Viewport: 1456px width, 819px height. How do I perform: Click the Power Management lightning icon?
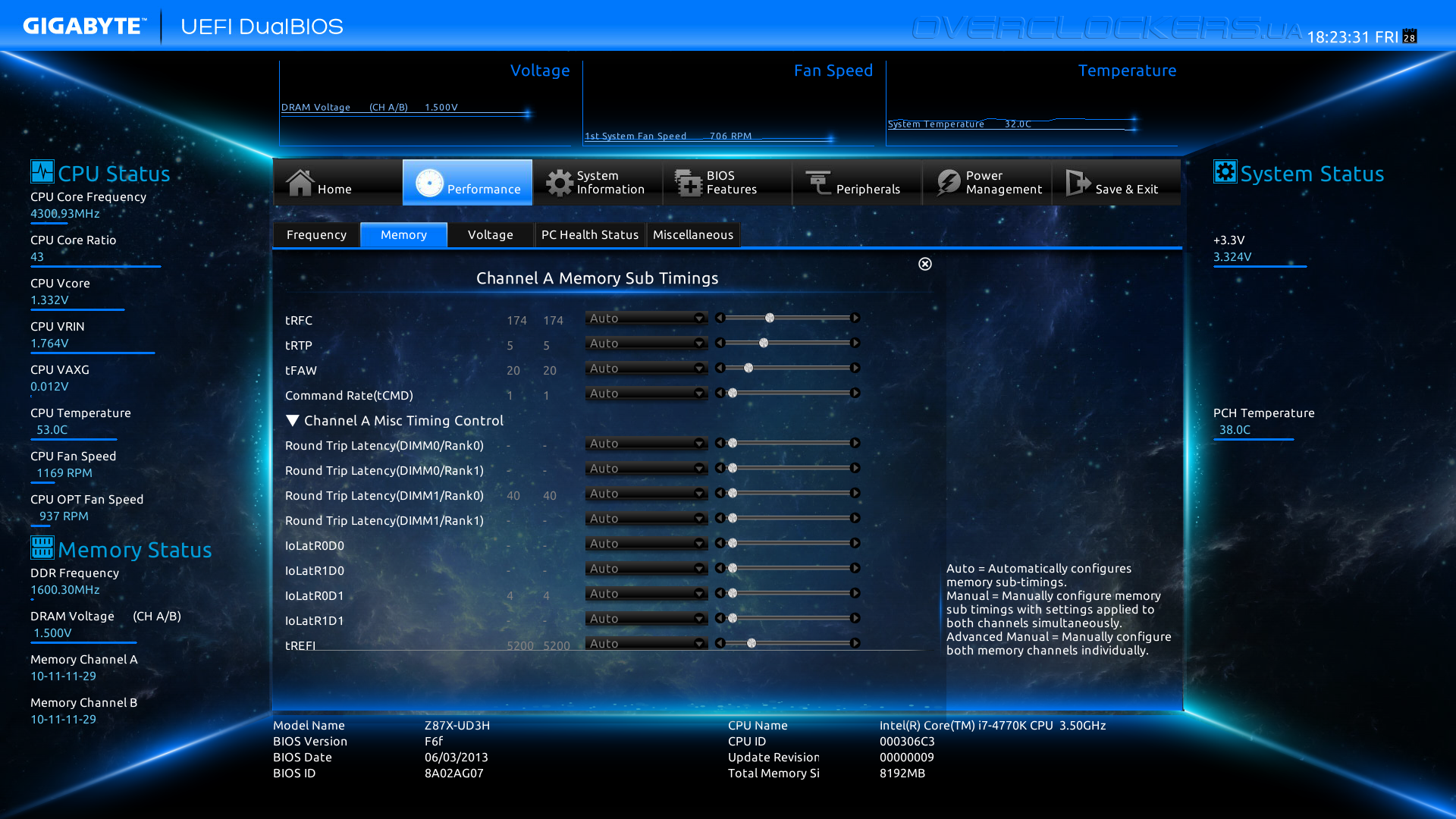[x=948, y=183]
